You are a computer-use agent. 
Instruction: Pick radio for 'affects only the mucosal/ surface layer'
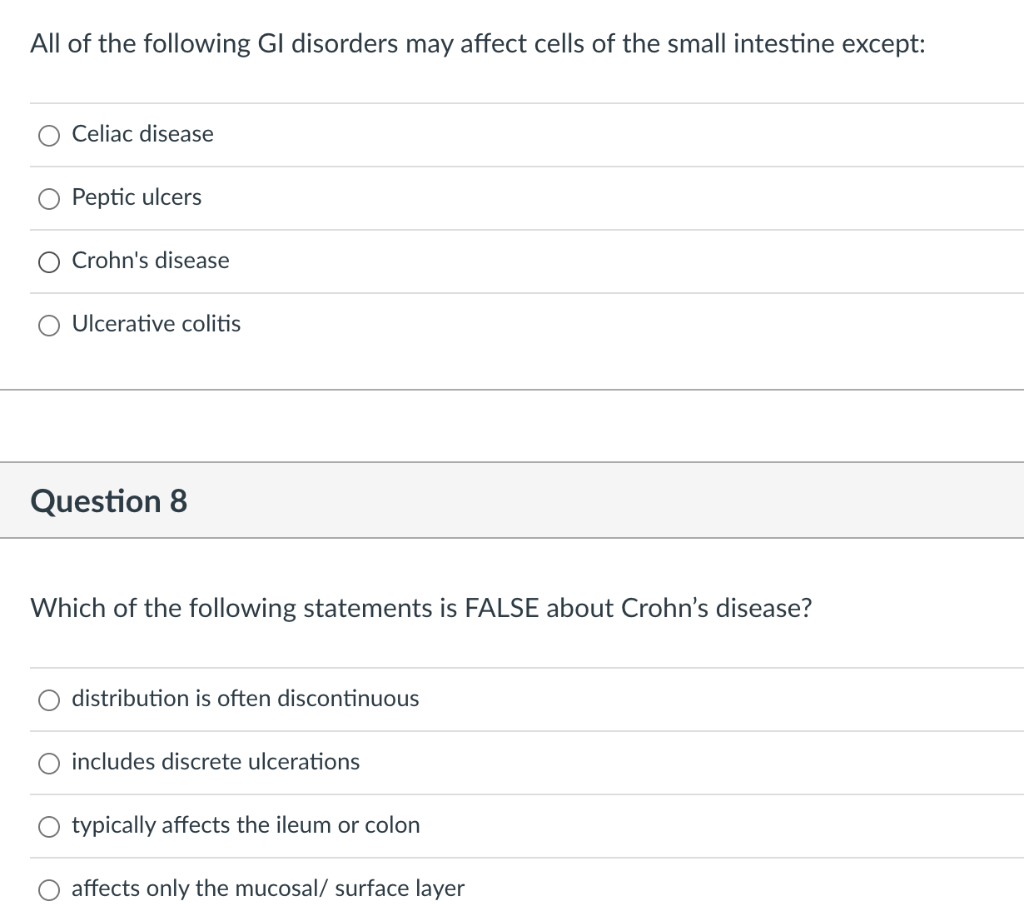click(x=49, y=889)
